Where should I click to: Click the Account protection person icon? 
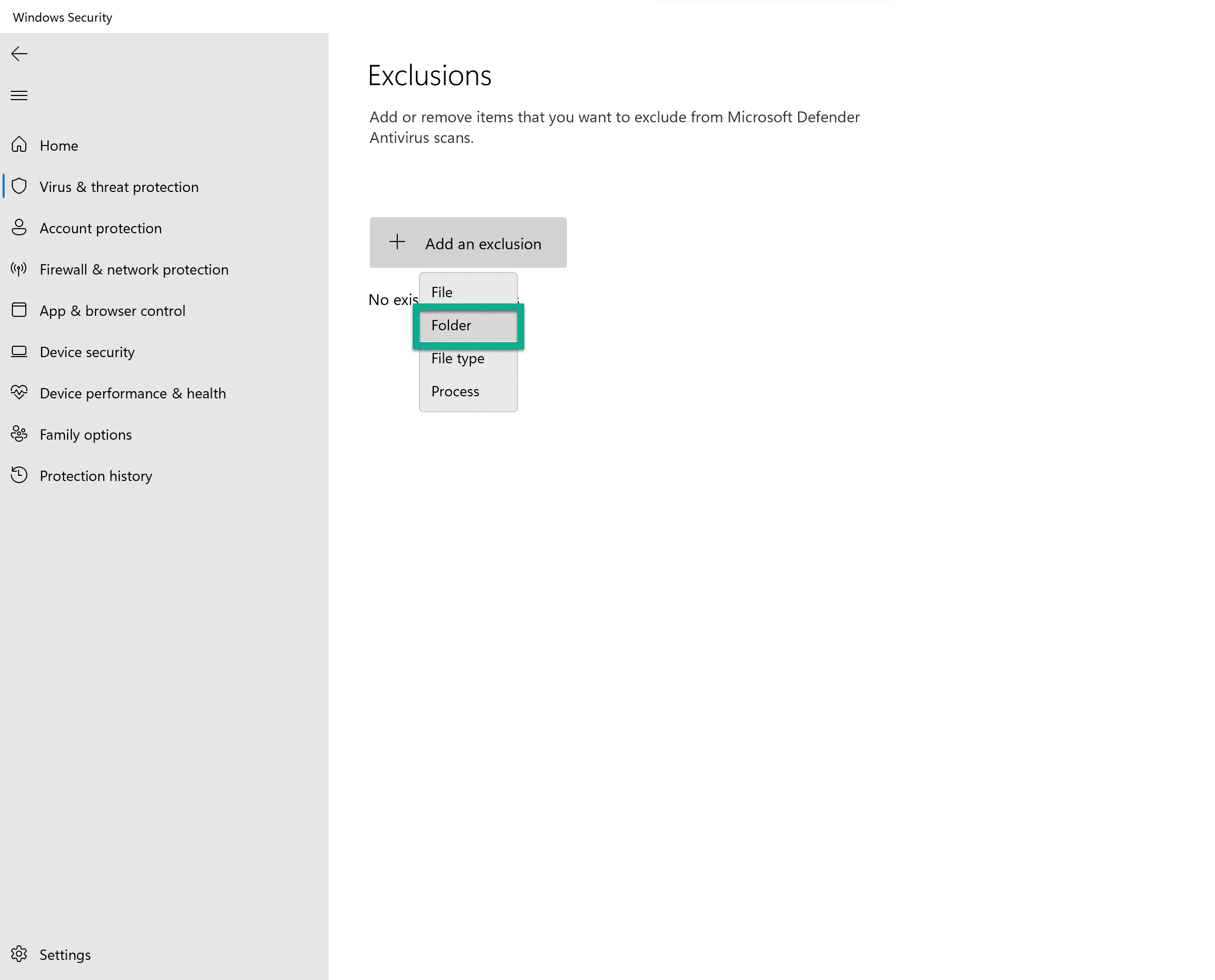pos(19,228)
